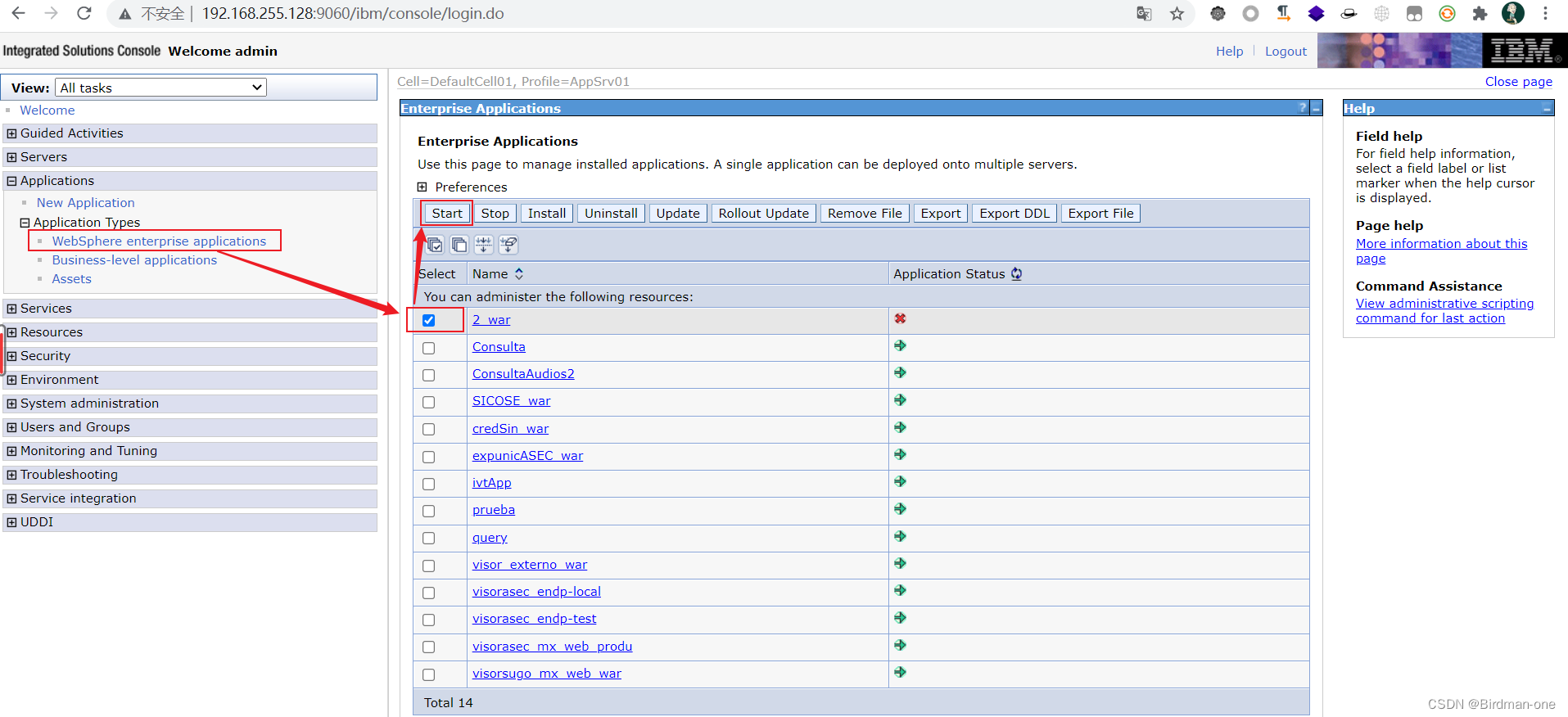Click the Remove File button

(x=865, y=214)
